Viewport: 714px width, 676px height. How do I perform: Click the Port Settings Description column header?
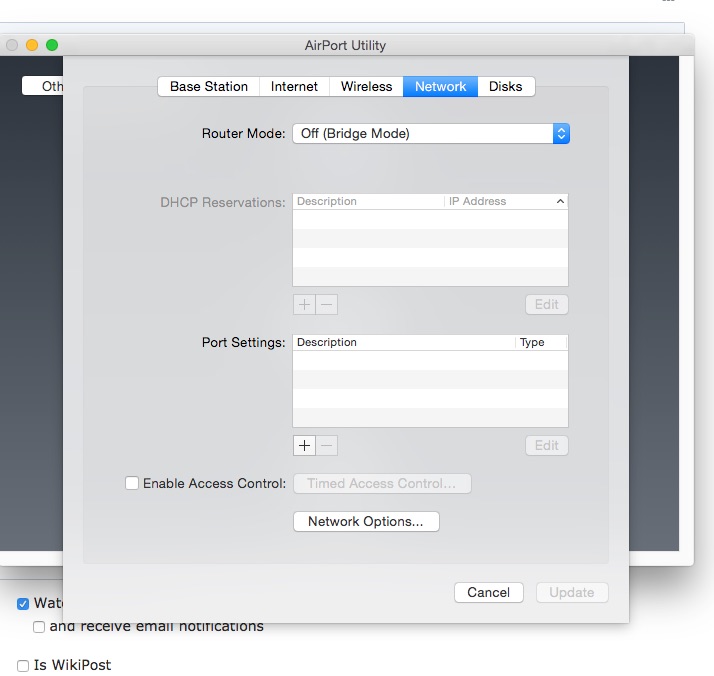(x=404, y=342)
